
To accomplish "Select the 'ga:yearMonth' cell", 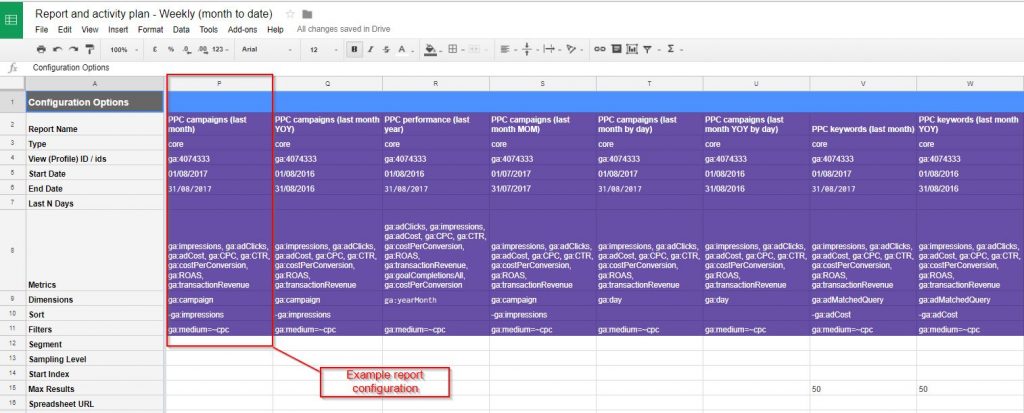I will click(x=436, y=299).
